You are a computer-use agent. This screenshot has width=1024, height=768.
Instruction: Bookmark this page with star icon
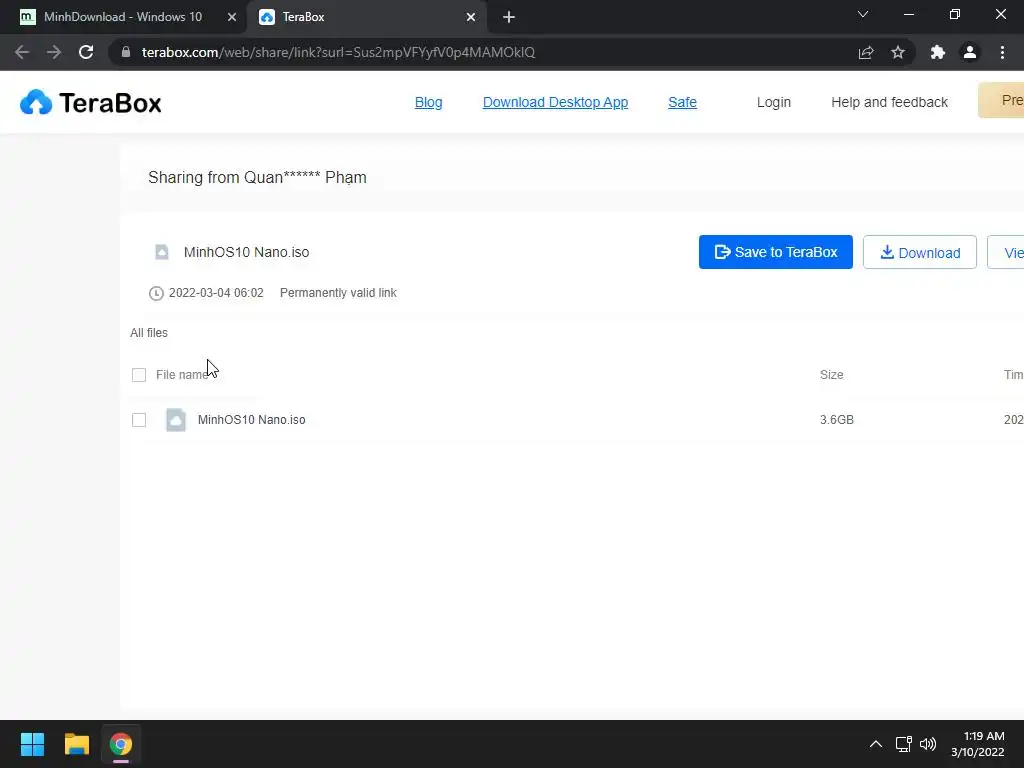coord(898,52)
